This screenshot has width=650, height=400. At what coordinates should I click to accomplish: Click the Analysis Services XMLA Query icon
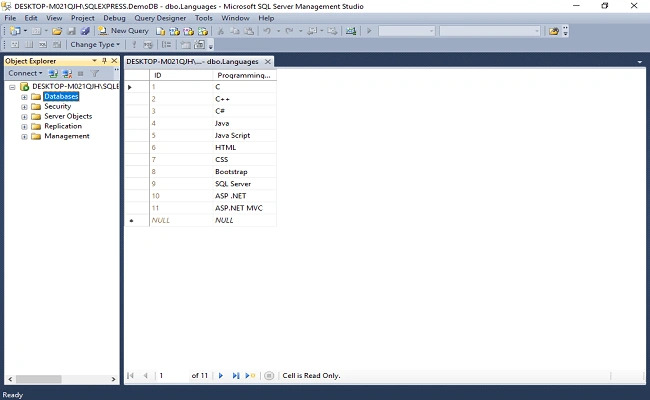(203, 31)
